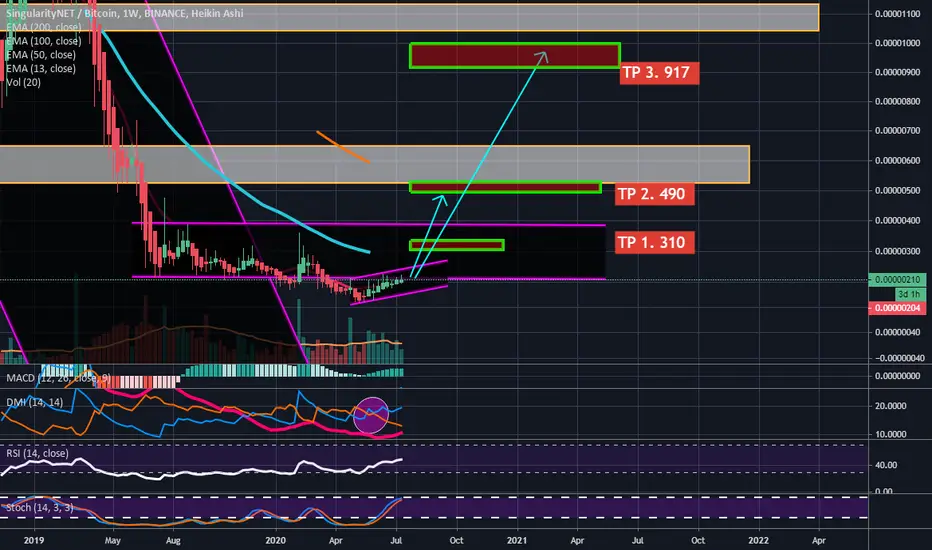Click the 2022 time axis label
This screenshot has height=550, width=932.
tap(758, 540)
